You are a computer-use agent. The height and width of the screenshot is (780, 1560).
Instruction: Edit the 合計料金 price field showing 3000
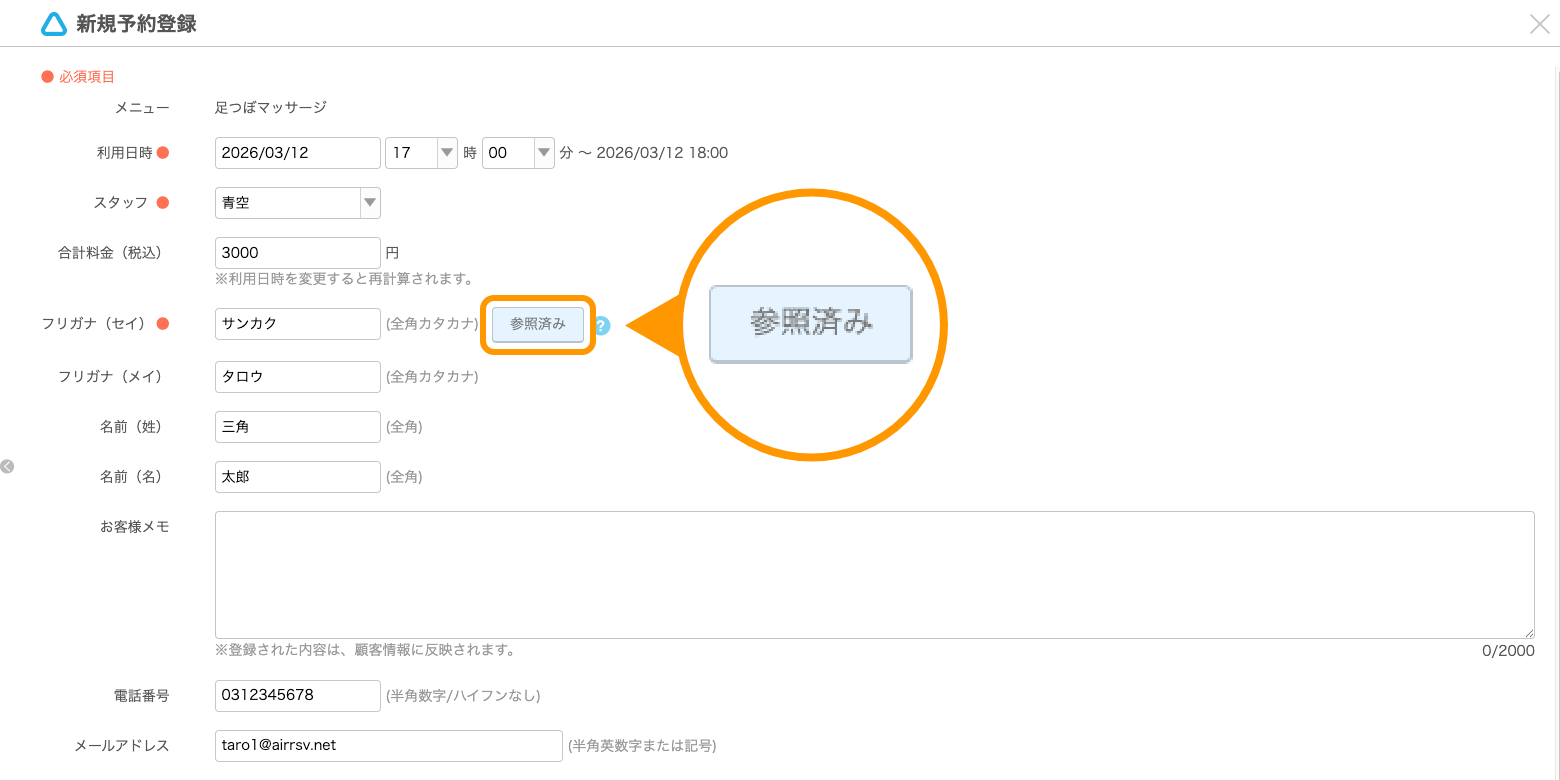pos(297,252)
